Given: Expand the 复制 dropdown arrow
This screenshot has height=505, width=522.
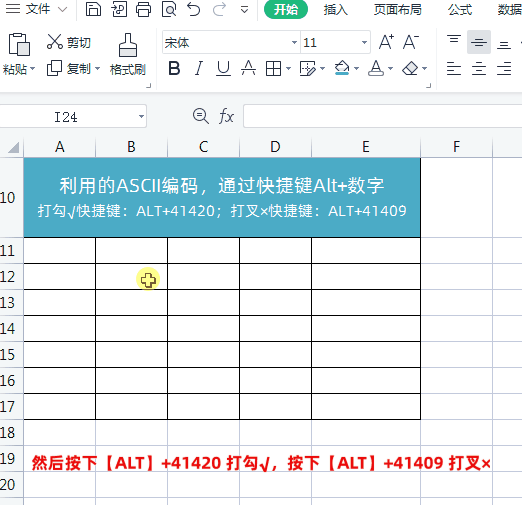Looking at the screenshot, I should click(x=97, y=69).
